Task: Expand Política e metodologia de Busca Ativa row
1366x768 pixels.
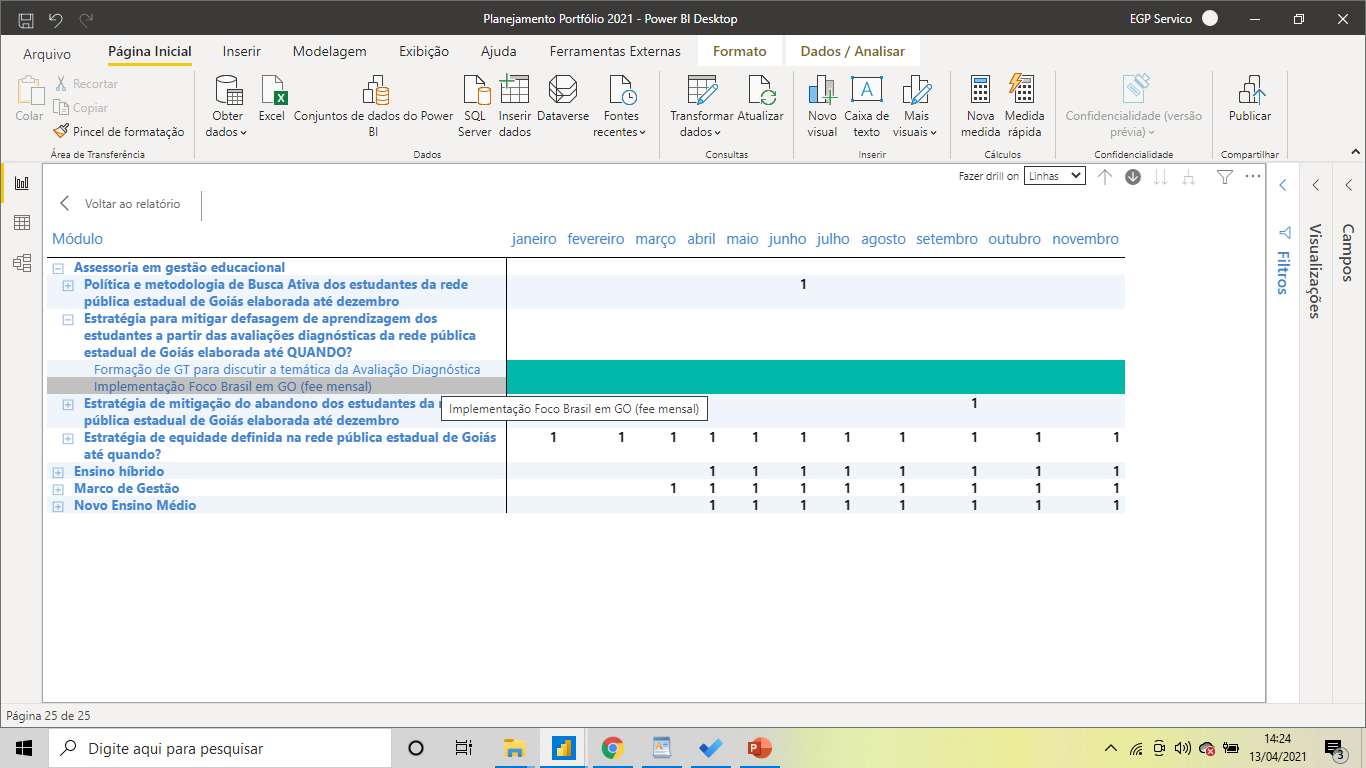Action: pos(68,285)
